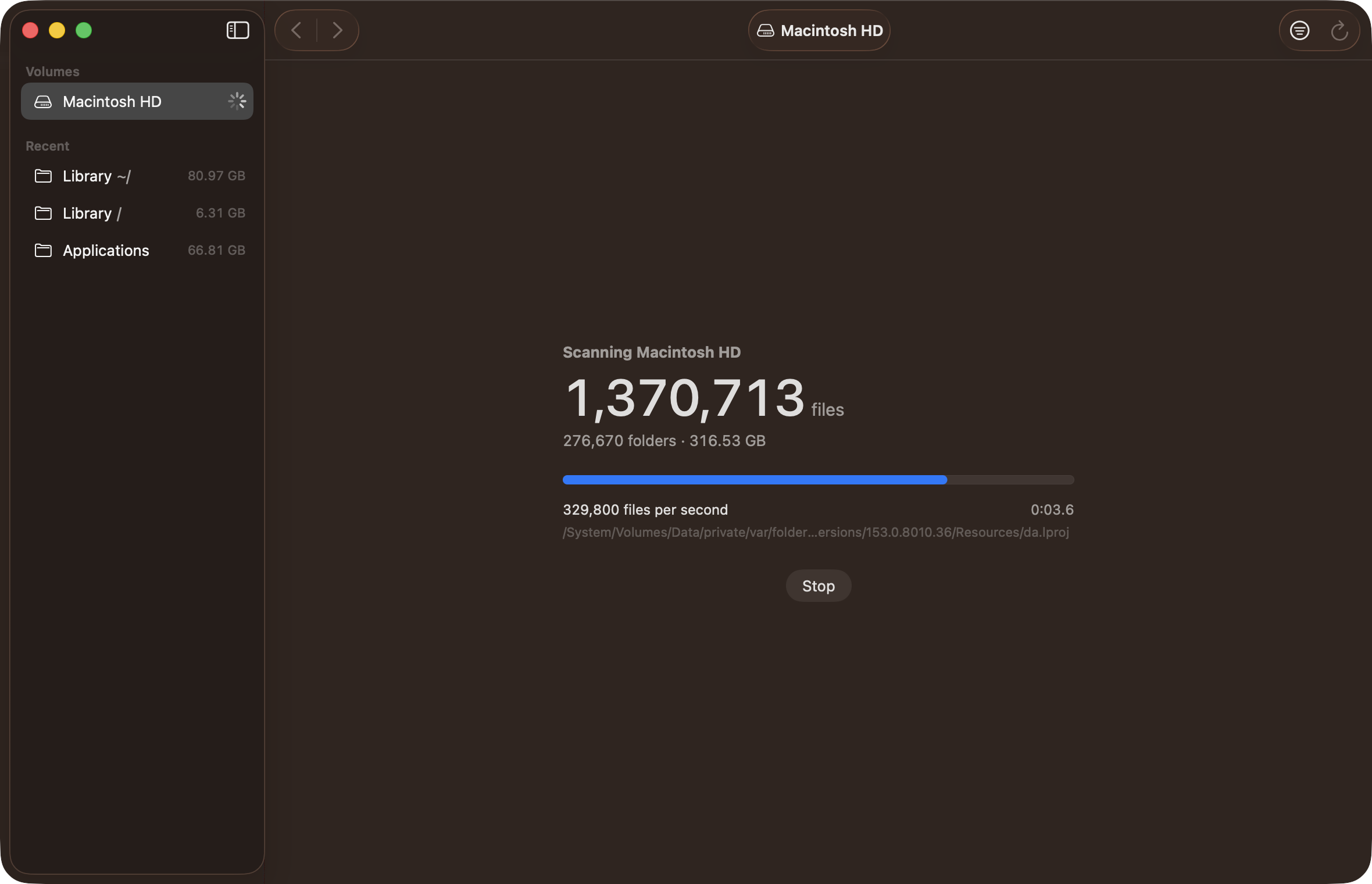Click the folder icon beside Library ~/
This screenshot has height=884, width=1372.
(43, 176)
